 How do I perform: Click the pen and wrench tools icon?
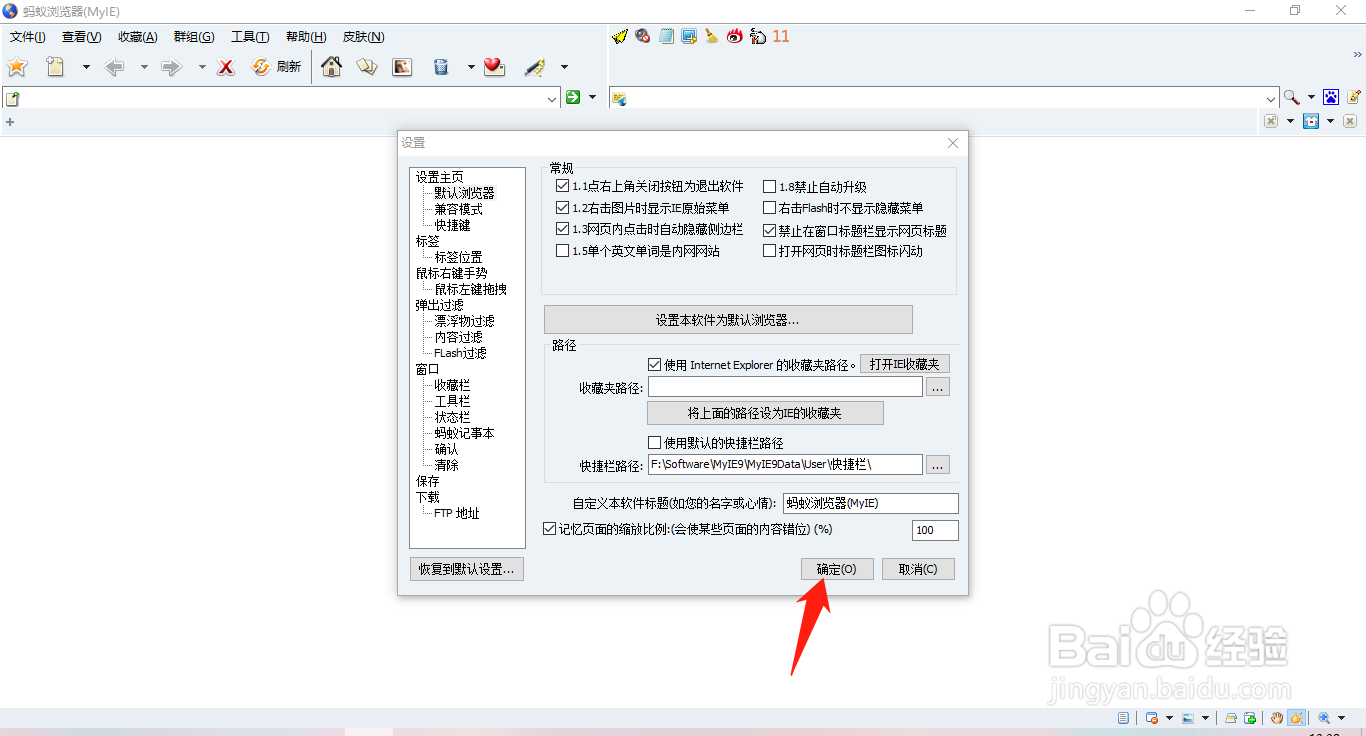tap(535, 67)
